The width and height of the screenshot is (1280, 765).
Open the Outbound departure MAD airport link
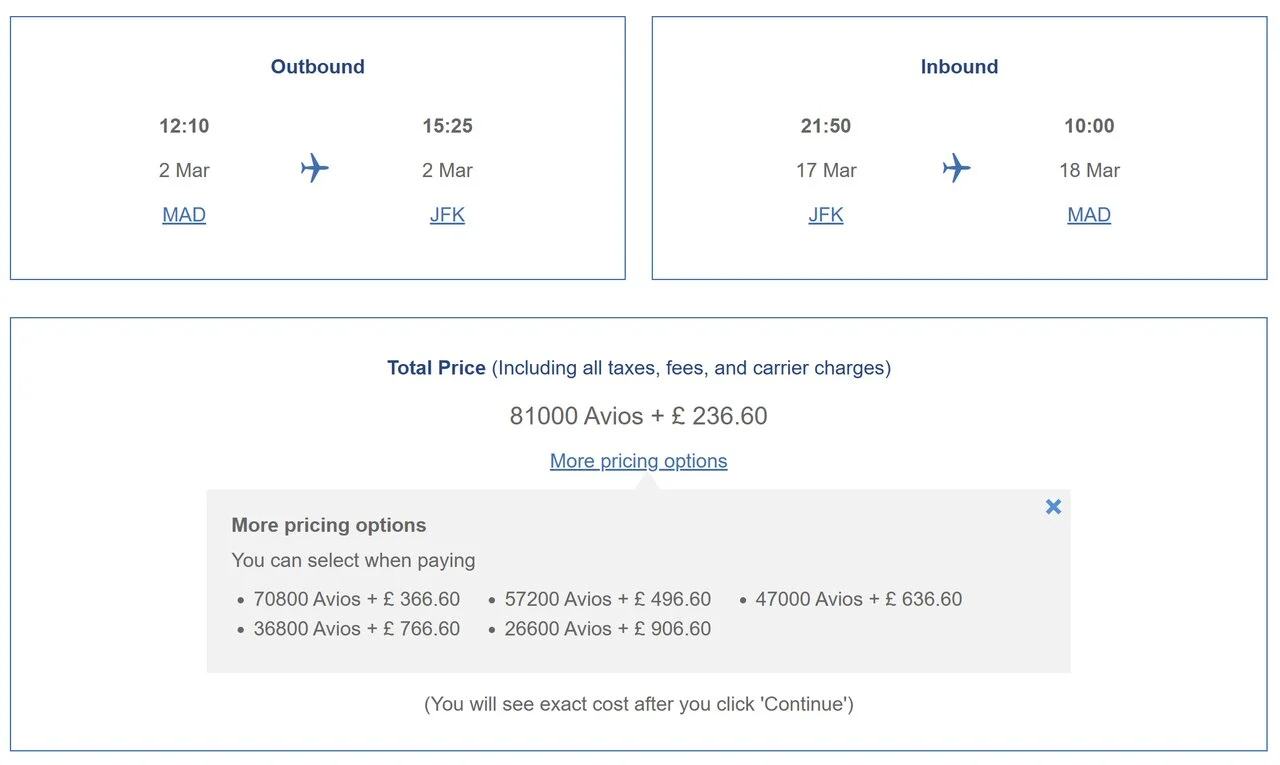tap(184, 215)
